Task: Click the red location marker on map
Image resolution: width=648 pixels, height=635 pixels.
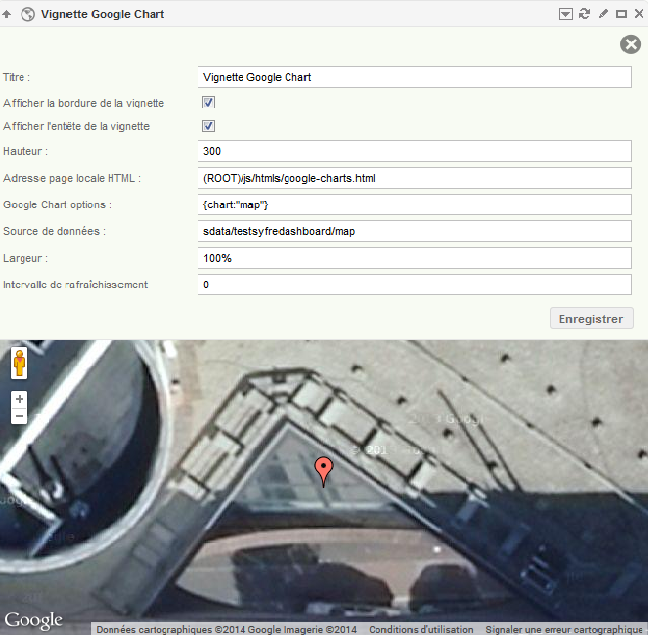Action: (324, 472)
